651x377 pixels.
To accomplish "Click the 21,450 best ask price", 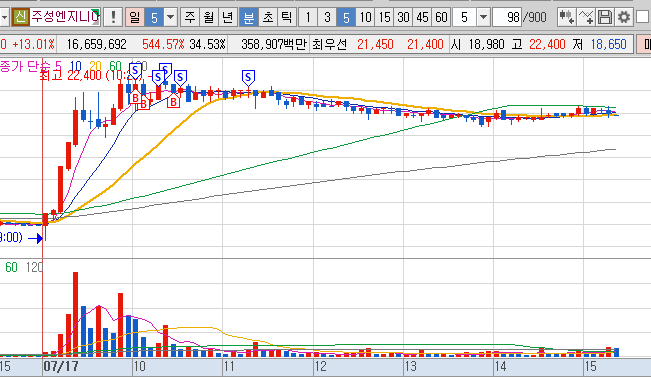I will coord(375,44).
